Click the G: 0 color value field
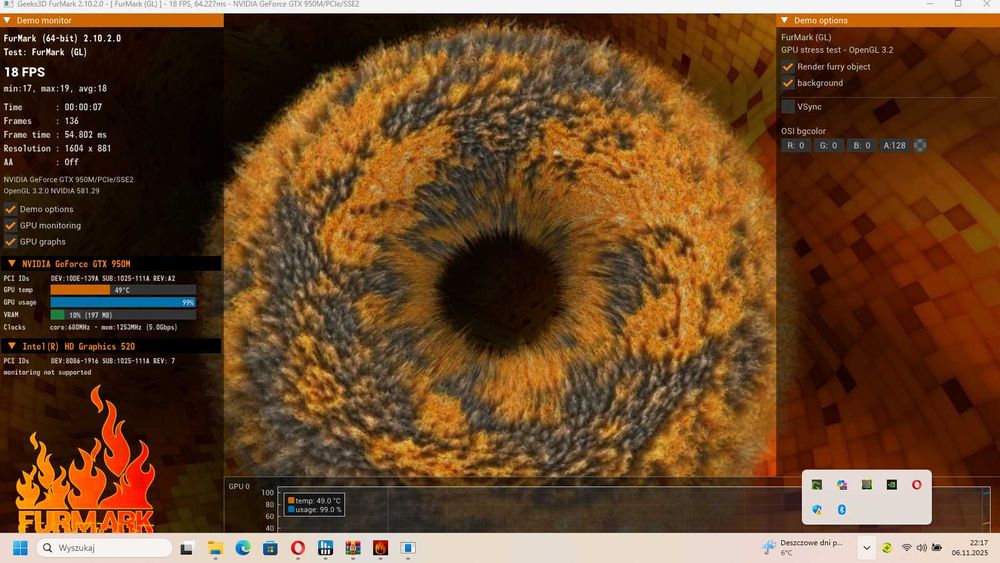 (828, 145)
